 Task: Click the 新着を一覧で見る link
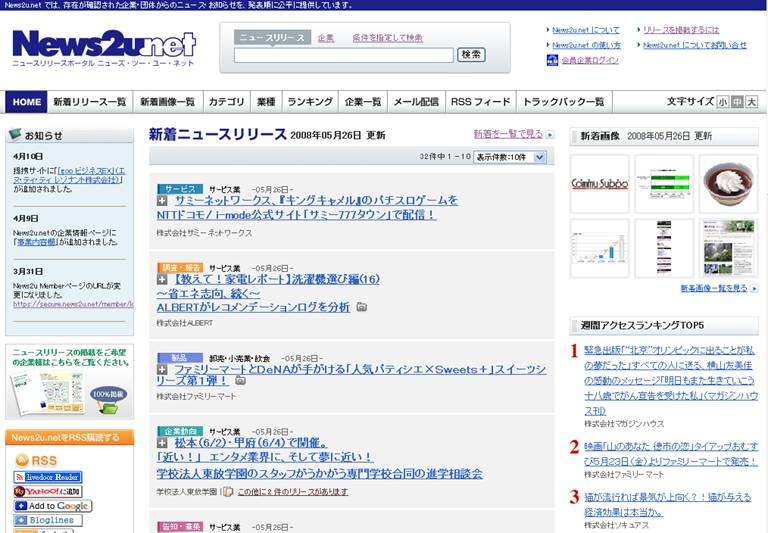[508, 134]
